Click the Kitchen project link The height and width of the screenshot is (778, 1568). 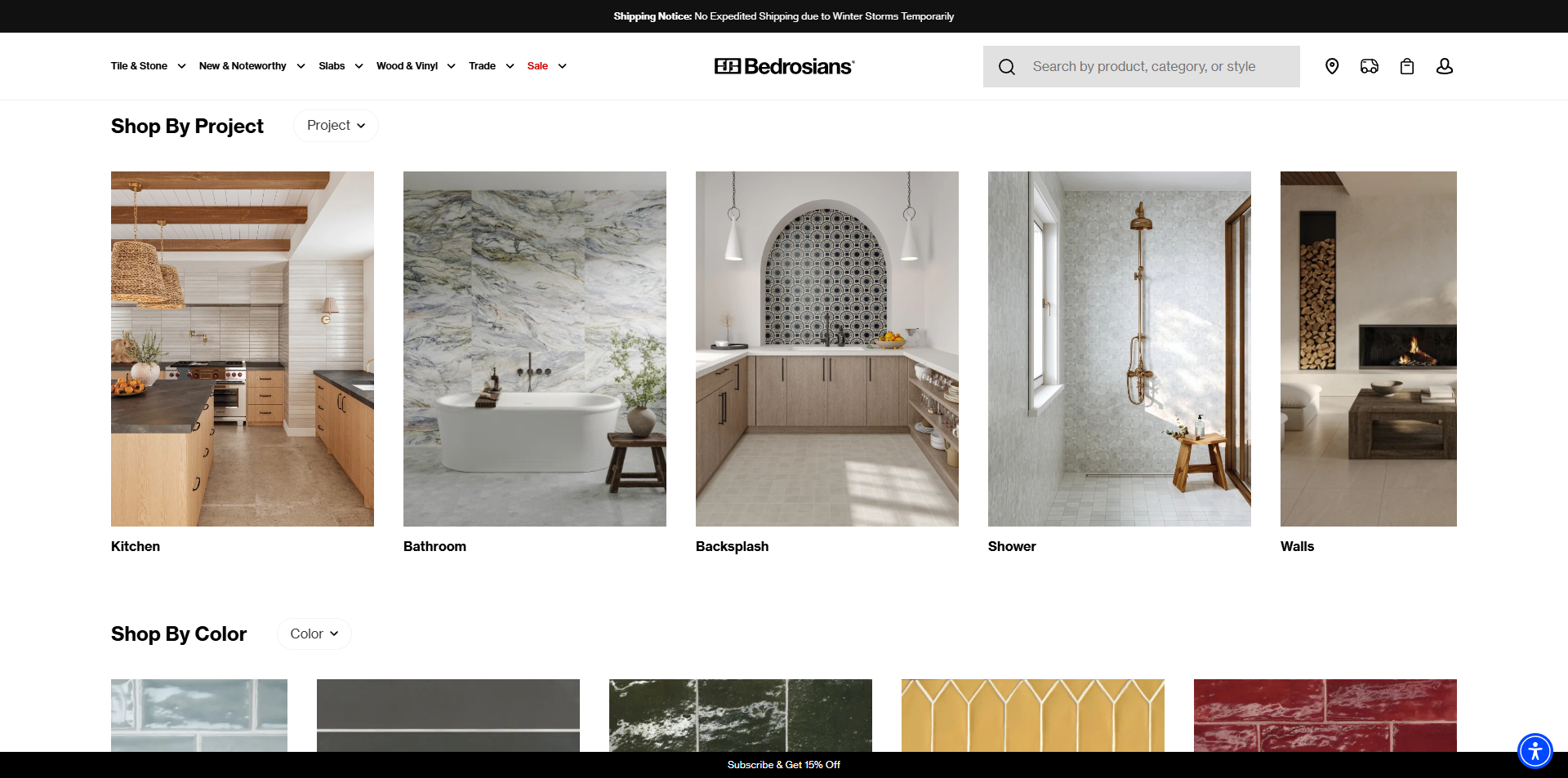coord(135,546)
